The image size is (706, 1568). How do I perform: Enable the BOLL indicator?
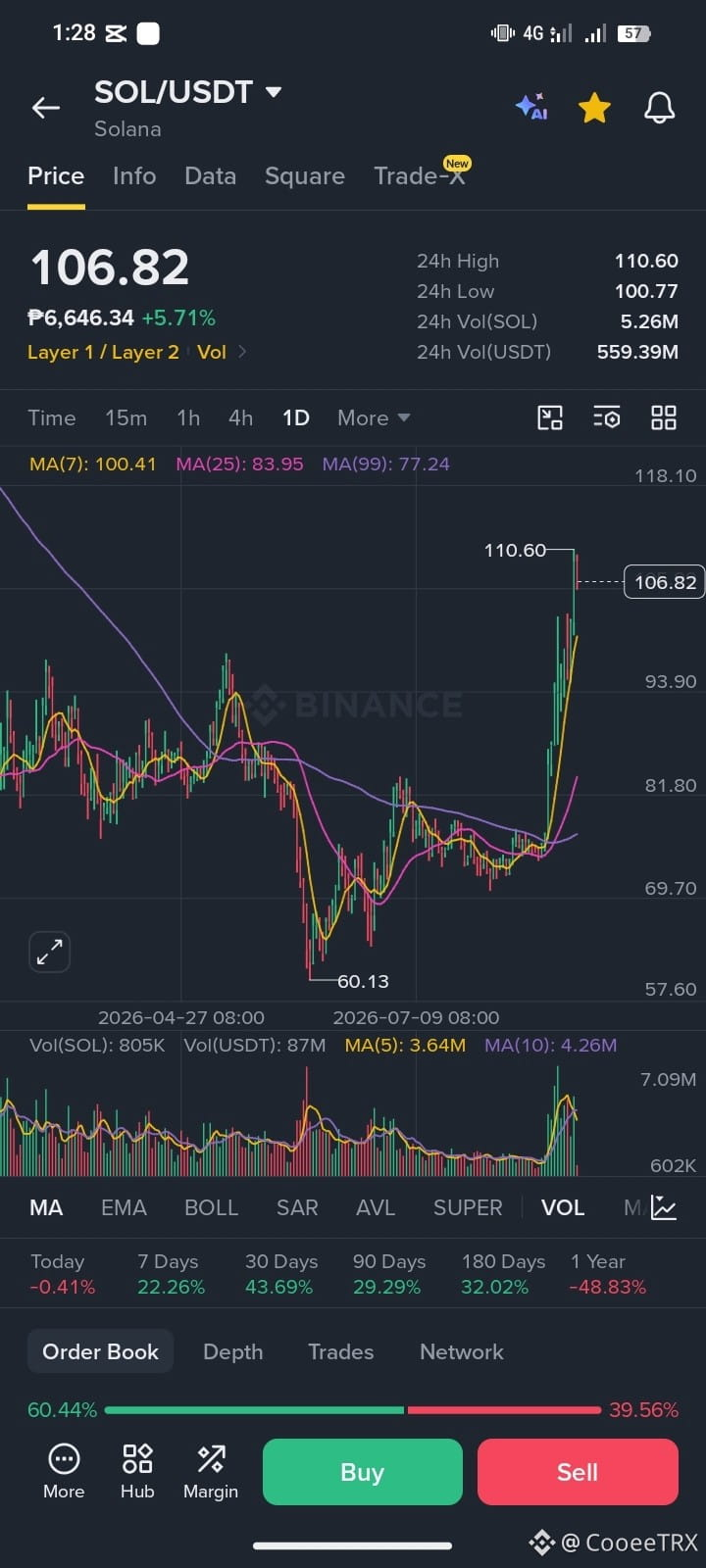[212, 1208]
